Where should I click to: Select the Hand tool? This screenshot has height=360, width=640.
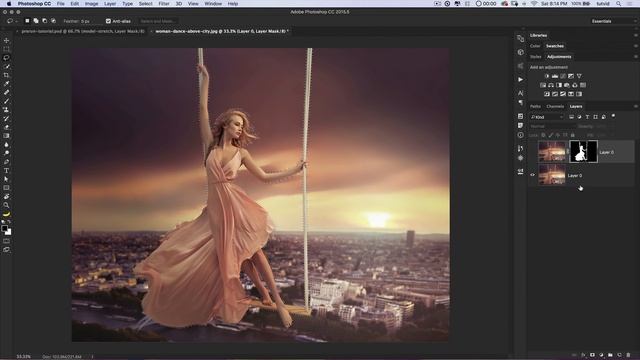pos(6,197)
